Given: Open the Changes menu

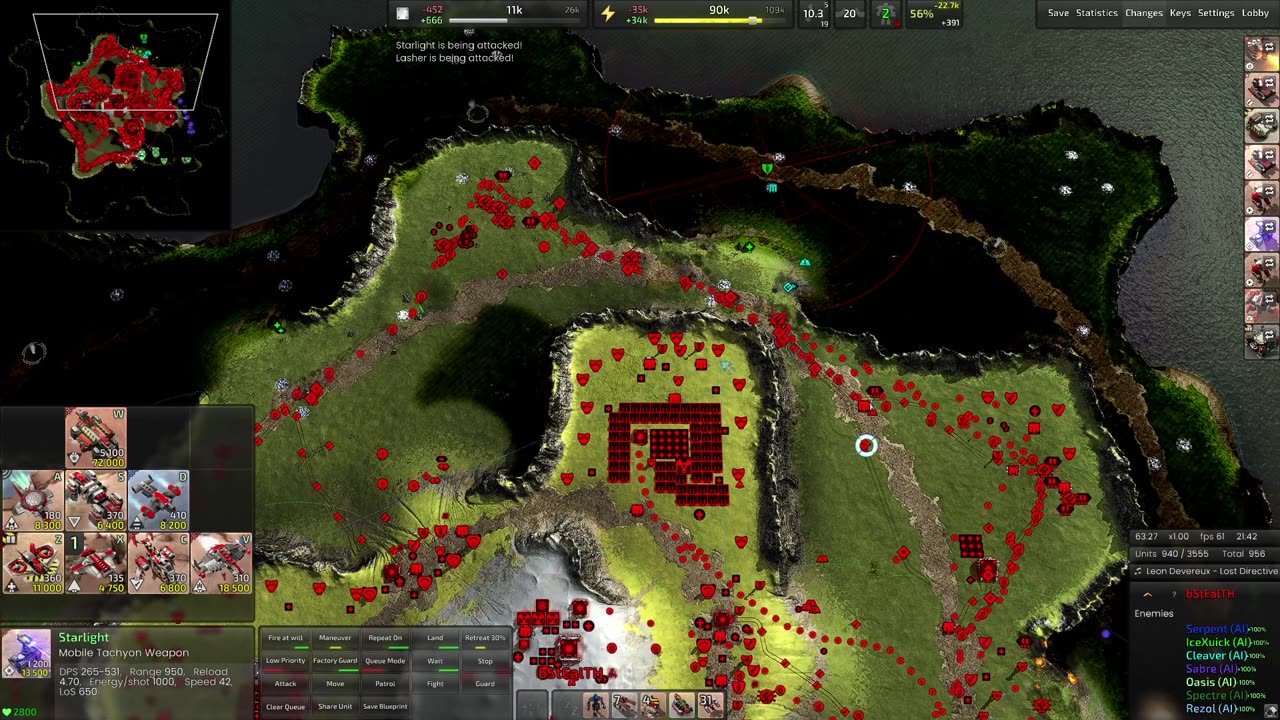Looking at the screenshot, I should click(1144, 13).
